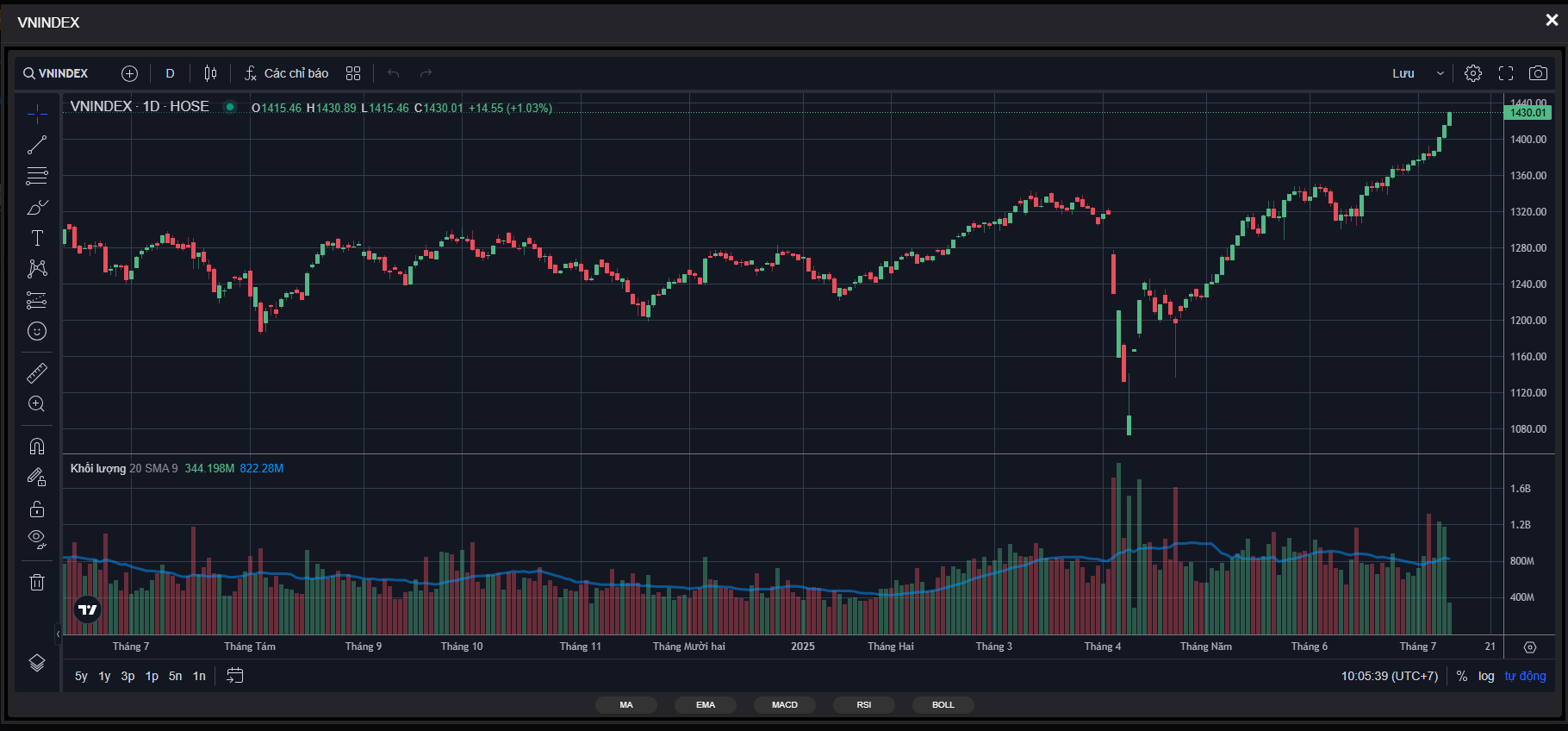Image resolution: width=1568 pixels, height=731 pixels.
Task: Select the 1y time range
Action: pos(104,676)
